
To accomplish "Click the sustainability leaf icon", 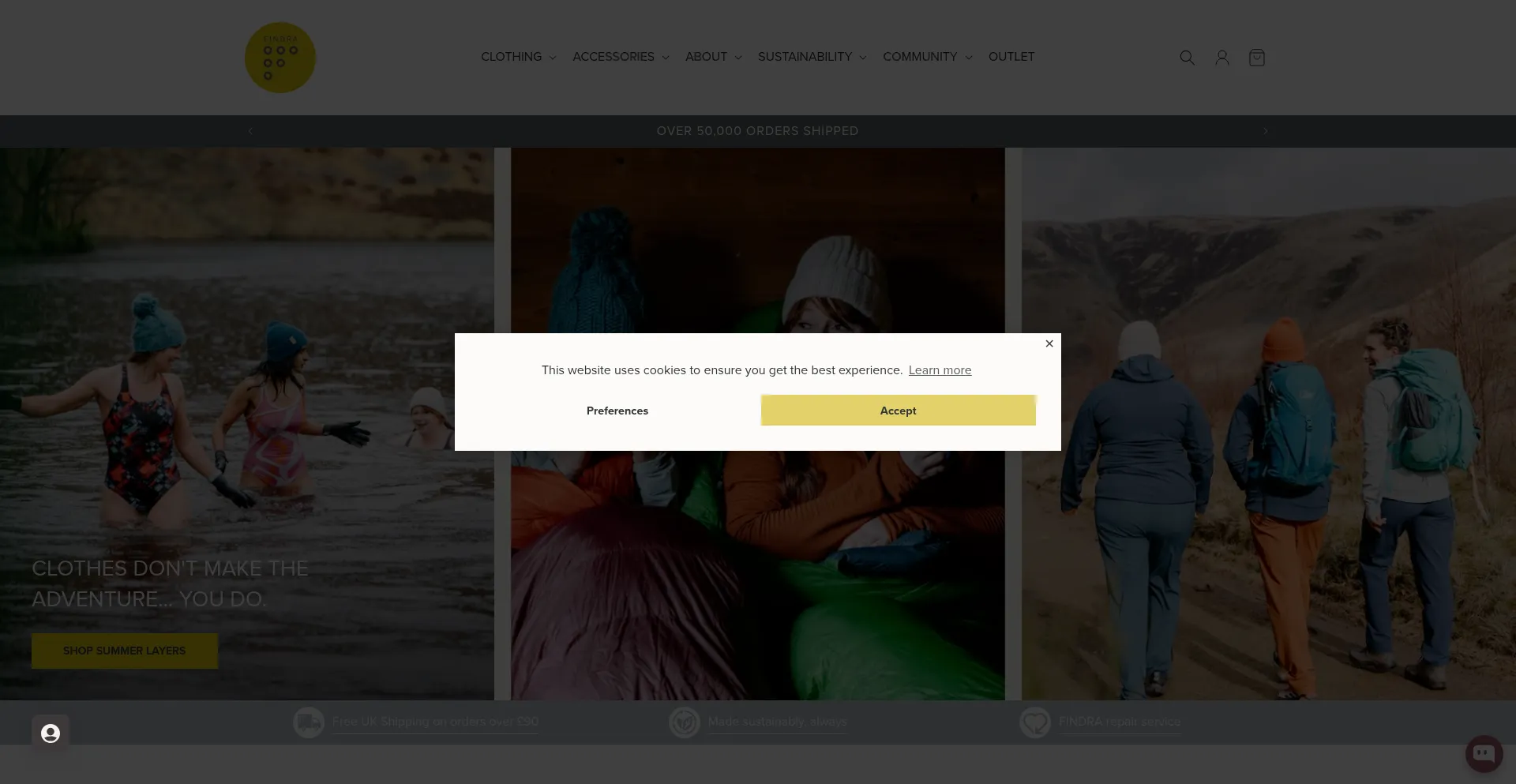I will (685, 722).
